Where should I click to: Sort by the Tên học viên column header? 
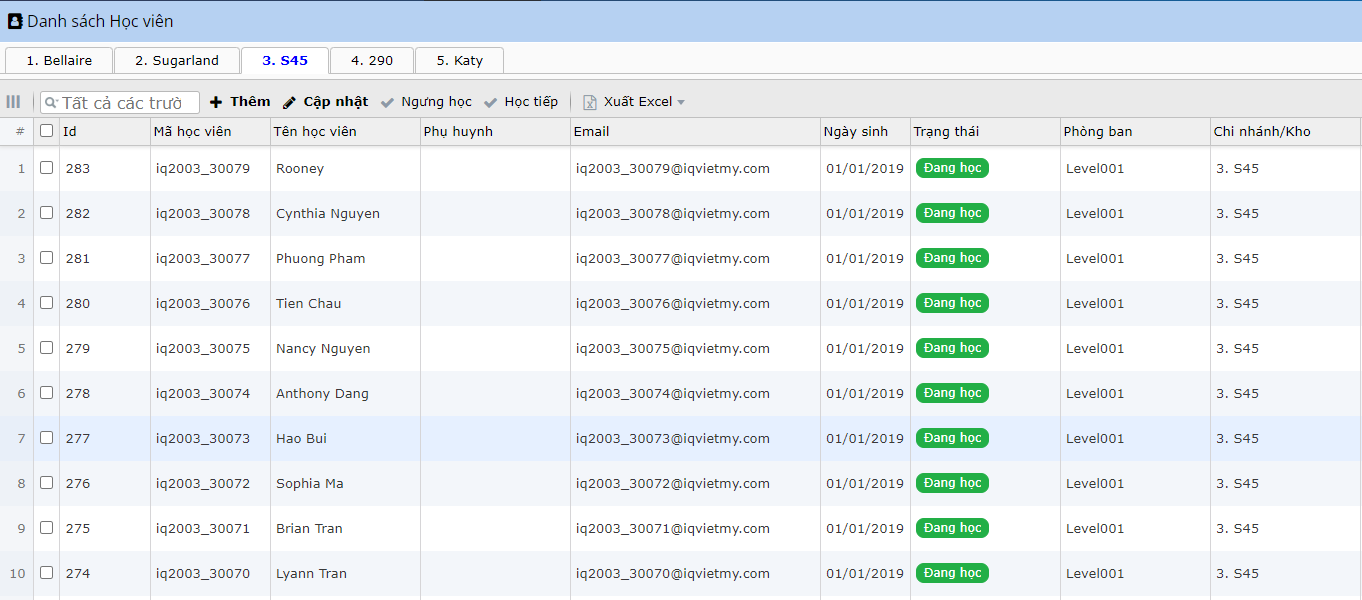(x=314, y=132)
